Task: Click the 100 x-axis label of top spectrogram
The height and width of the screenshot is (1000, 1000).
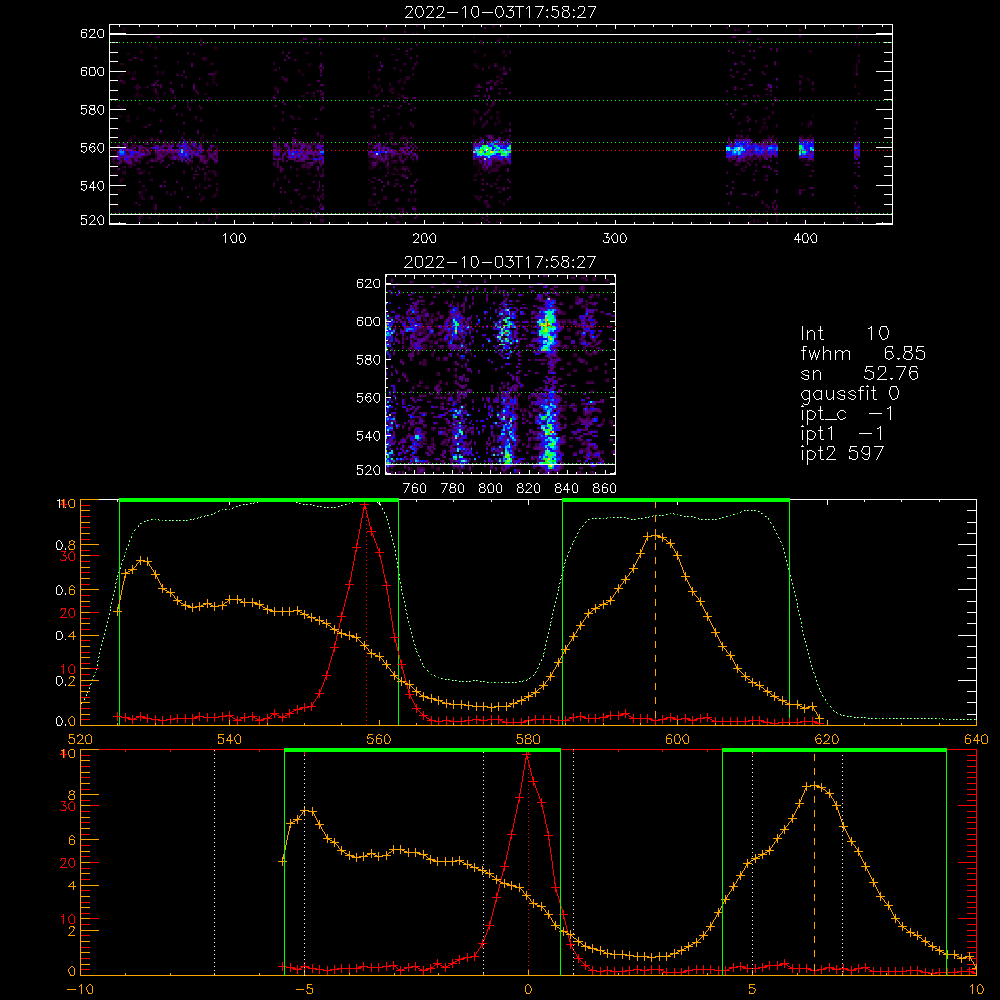Action: coord(234,239)
